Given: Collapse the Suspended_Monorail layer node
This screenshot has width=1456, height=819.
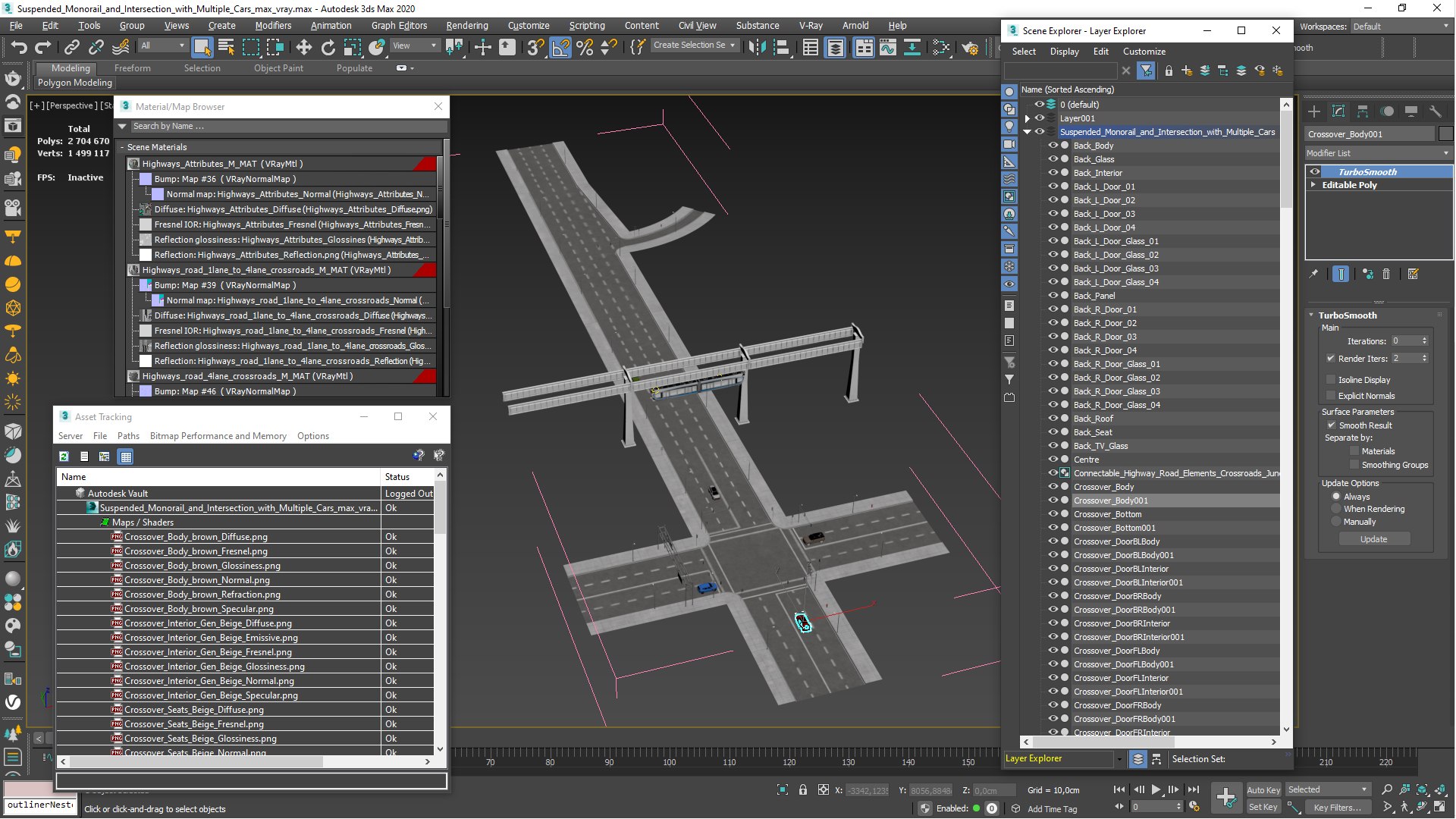Looking at the screenshot, I should click(1028, 132).
